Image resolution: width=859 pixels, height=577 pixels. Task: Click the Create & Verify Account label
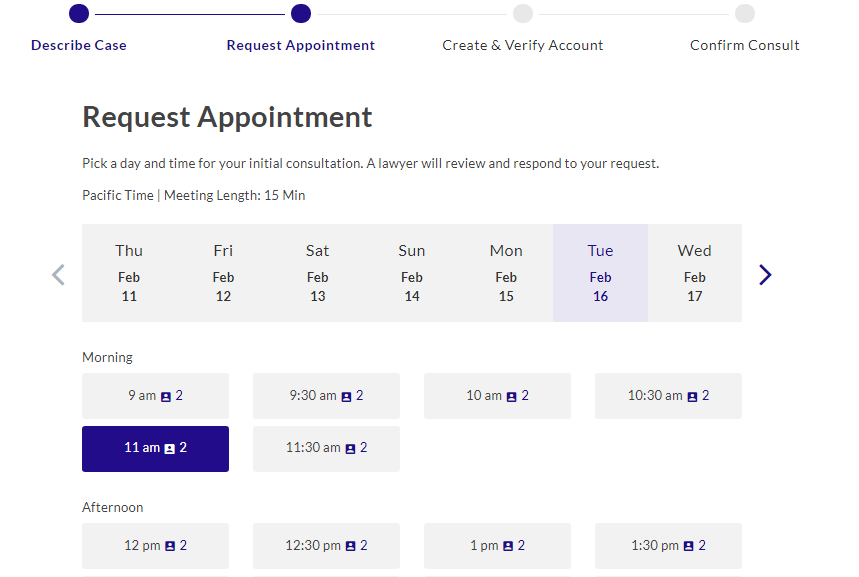point(523,45)
